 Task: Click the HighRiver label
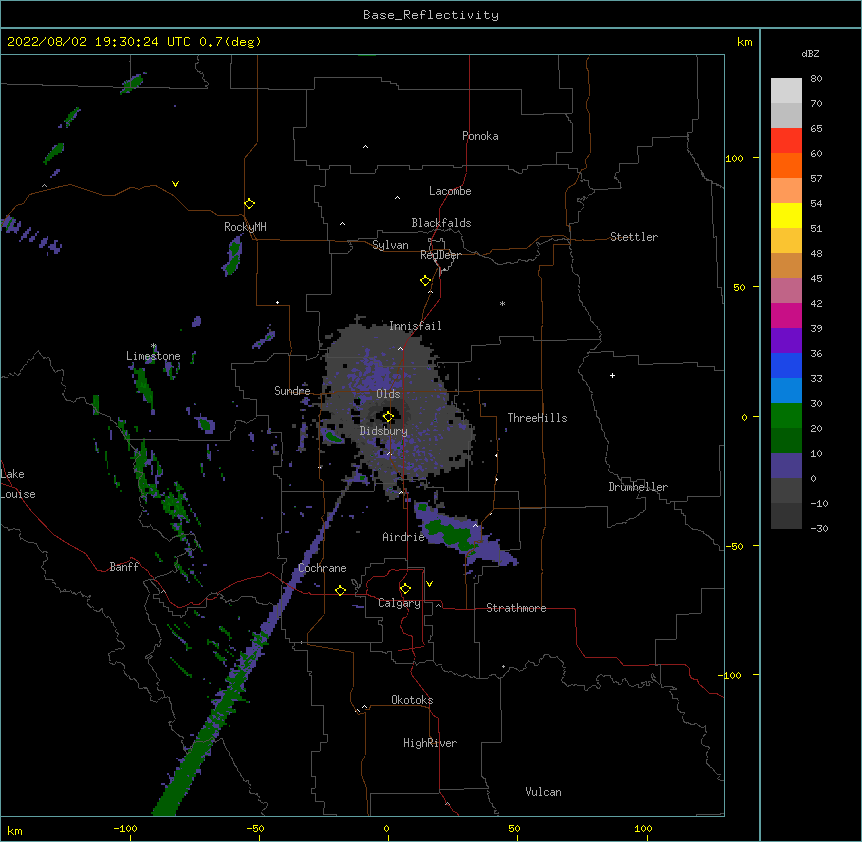pyautogui.click(x=430, y=743)
